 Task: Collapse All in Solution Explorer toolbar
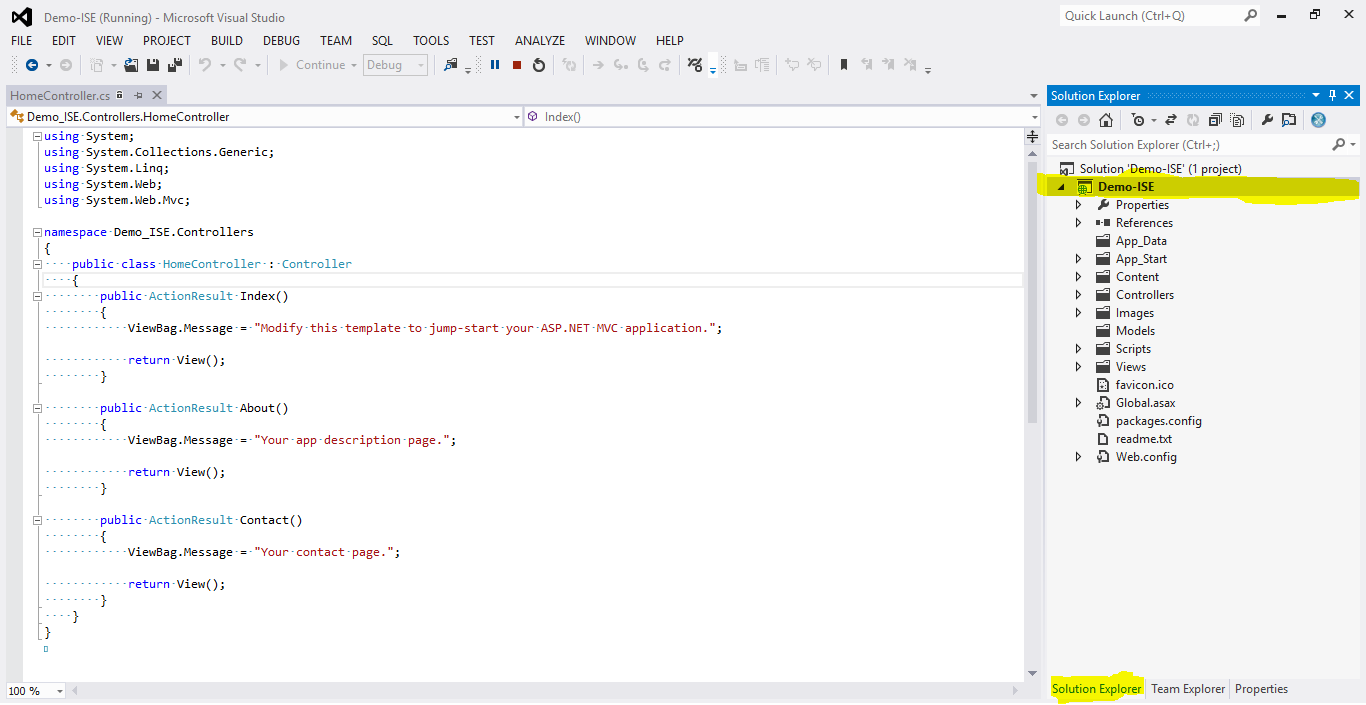pos(1215,120)
